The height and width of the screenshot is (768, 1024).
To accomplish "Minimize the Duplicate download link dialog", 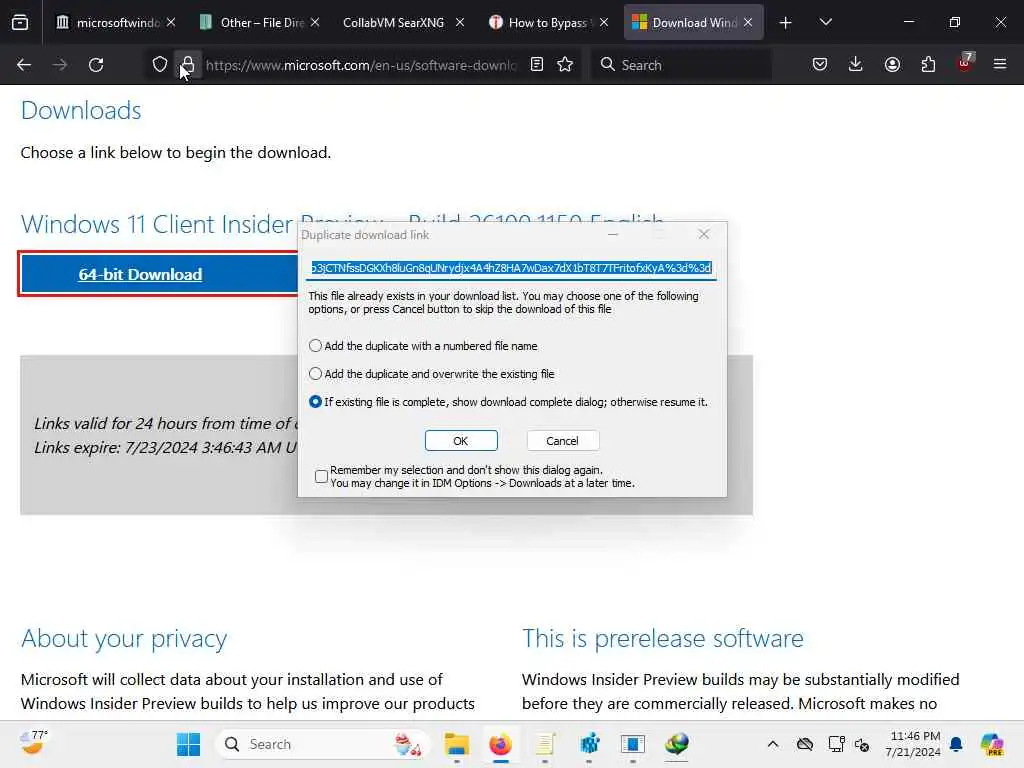I will [613, 234].
